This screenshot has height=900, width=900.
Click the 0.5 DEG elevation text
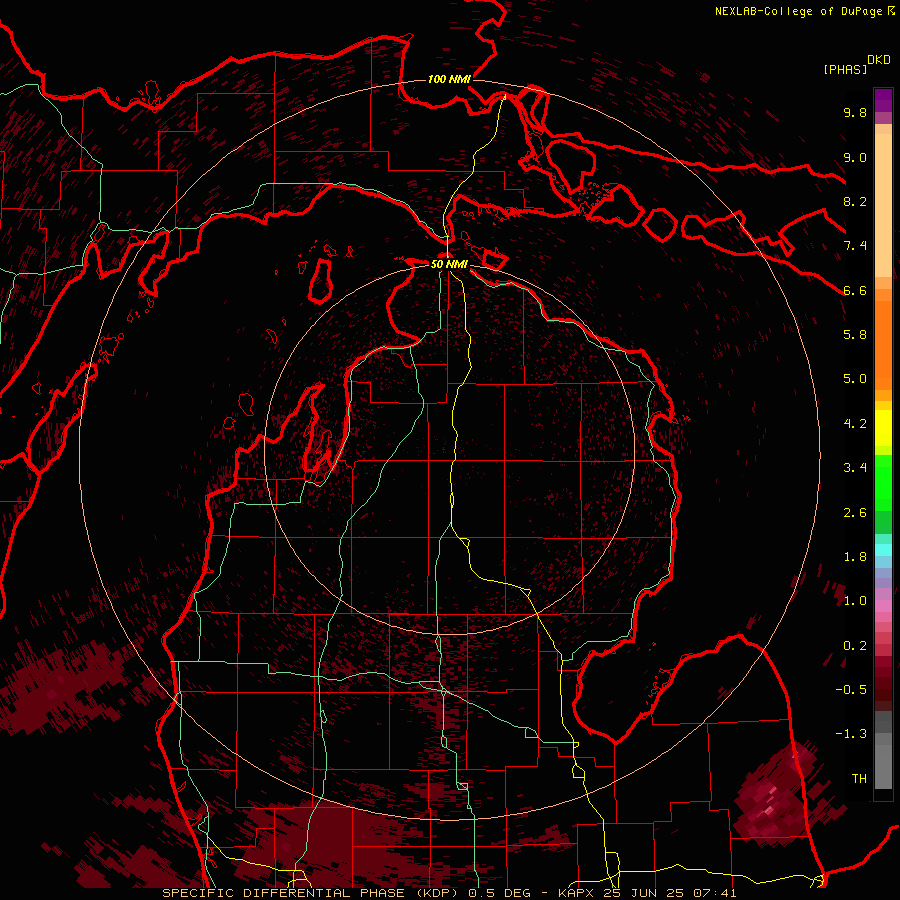pos(498,893)
